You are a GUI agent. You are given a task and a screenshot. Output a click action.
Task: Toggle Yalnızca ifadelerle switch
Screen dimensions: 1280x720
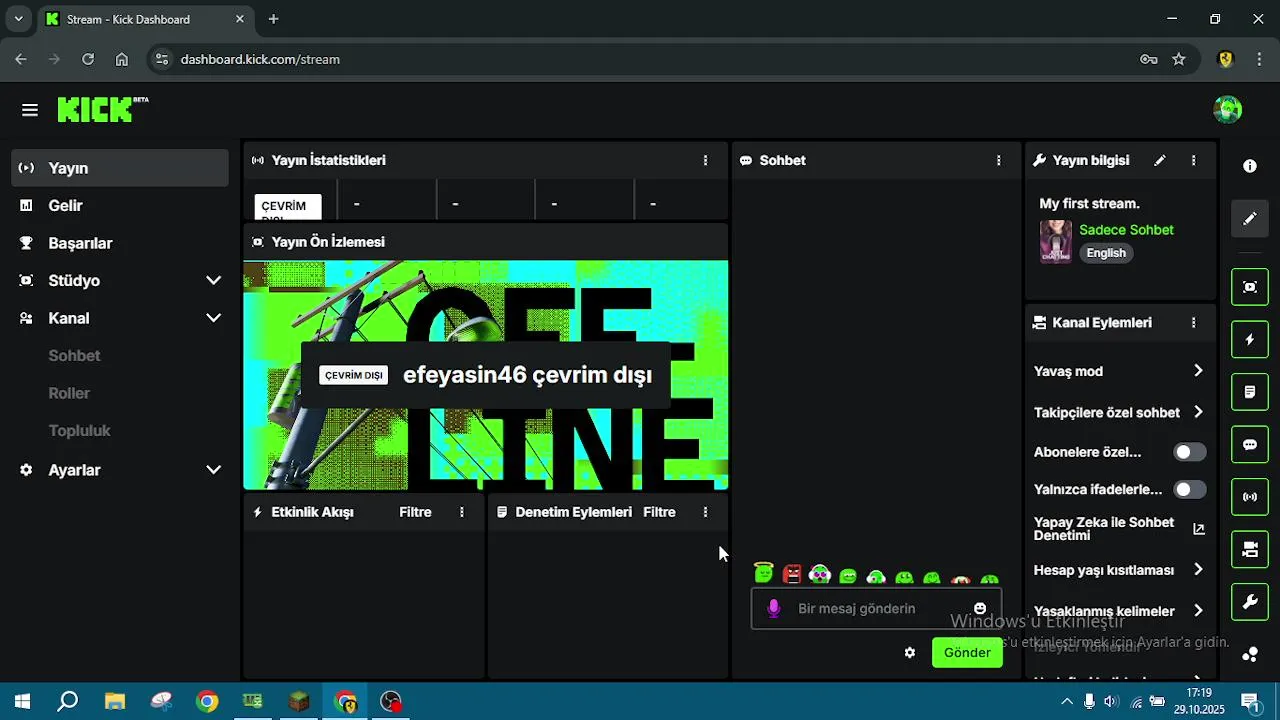pos(1189,490)
